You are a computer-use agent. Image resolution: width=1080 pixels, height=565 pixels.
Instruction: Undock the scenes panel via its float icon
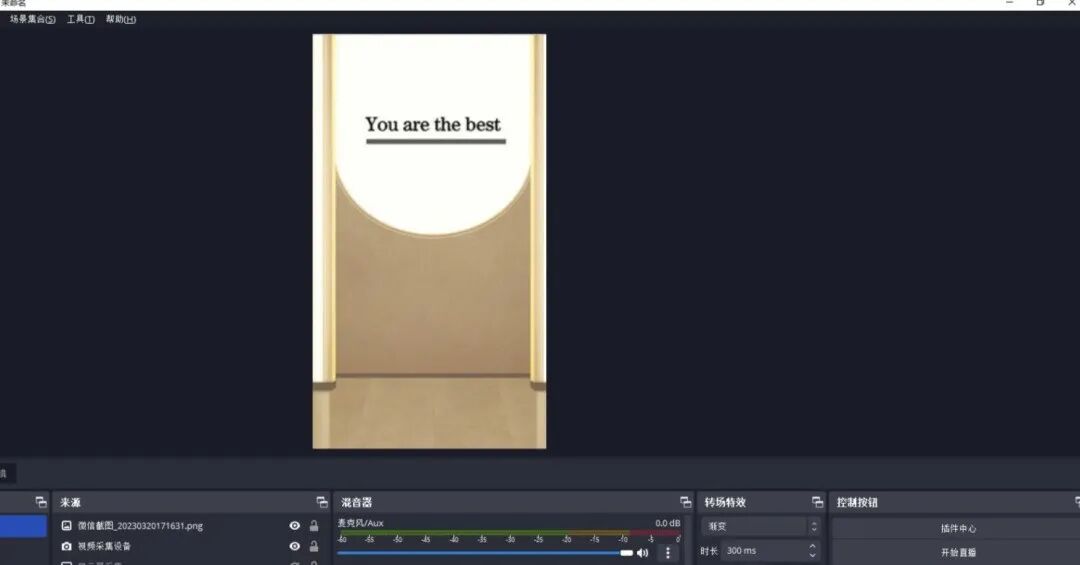41,502
